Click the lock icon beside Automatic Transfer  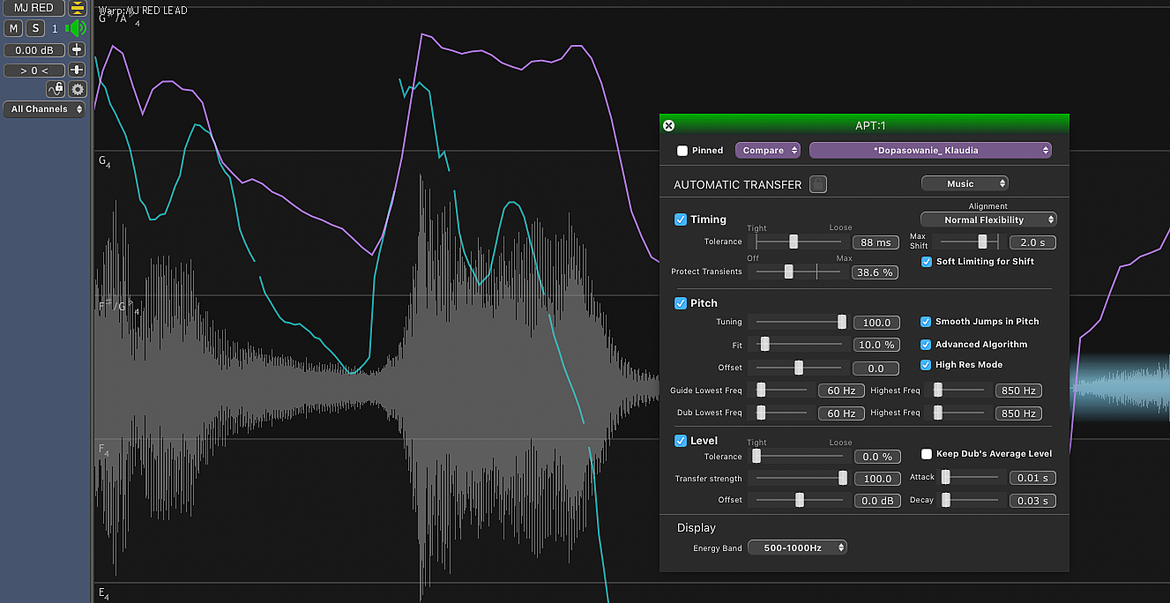819,184
